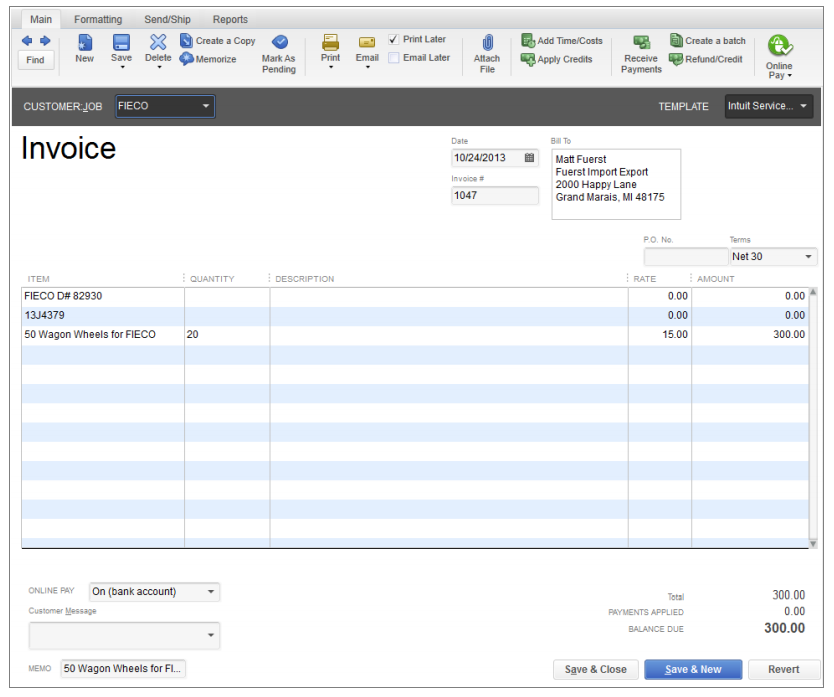Click the ITEM column header
The image size is (834, 697).
click(38, 279)
